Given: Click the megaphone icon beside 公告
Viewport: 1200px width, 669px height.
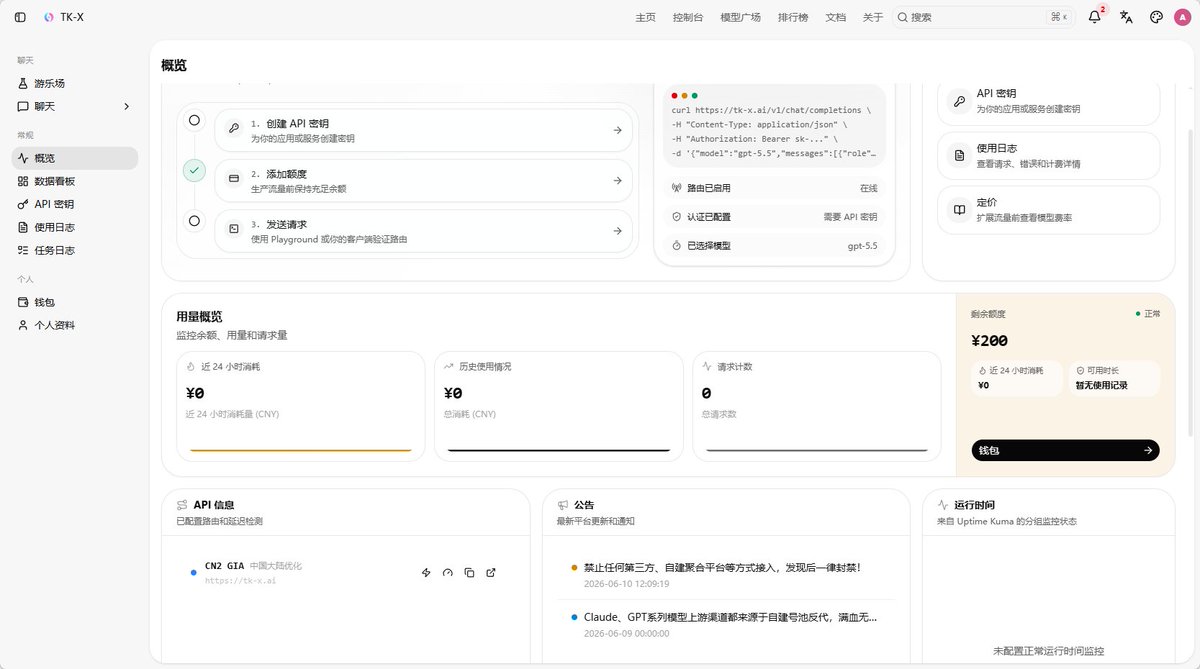Looking at the screenshot, I should point(563,505).
